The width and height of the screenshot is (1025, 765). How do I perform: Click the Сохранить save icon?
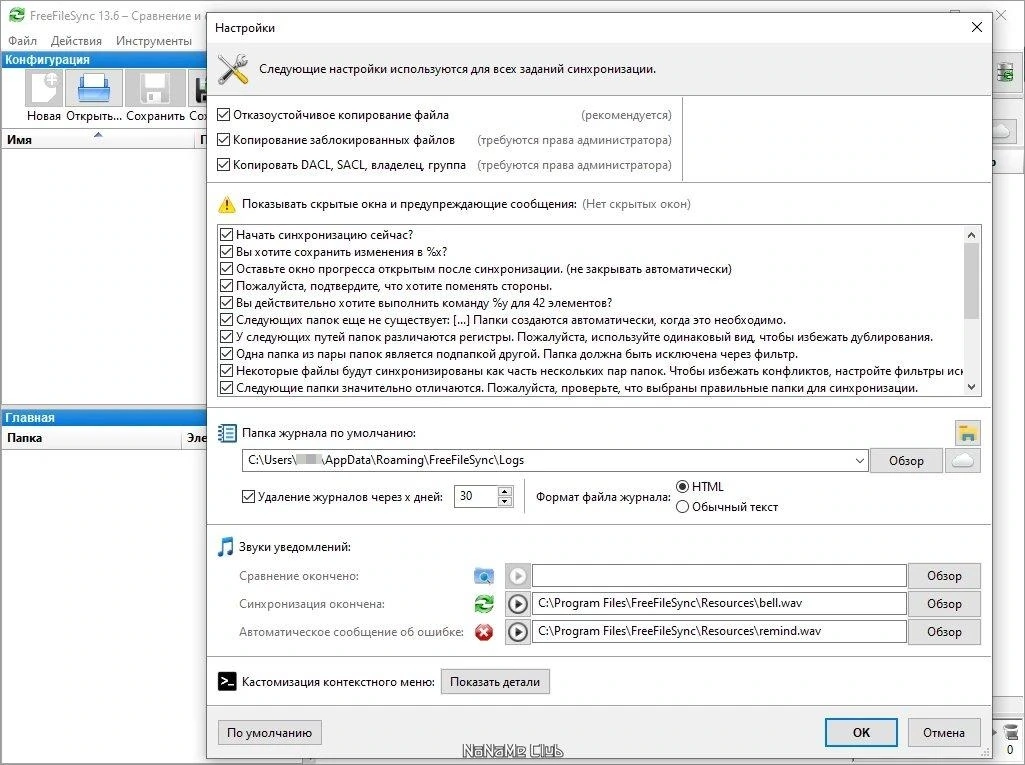coord(156,88)
